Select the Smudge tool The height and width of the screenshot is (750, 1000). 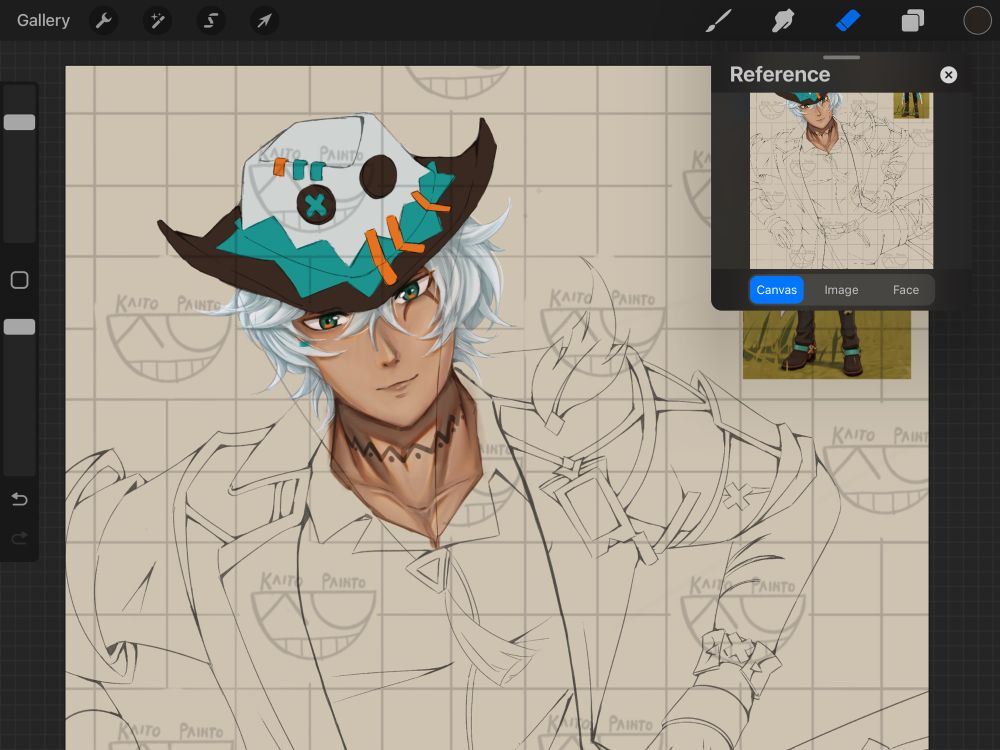coord(783,20)
